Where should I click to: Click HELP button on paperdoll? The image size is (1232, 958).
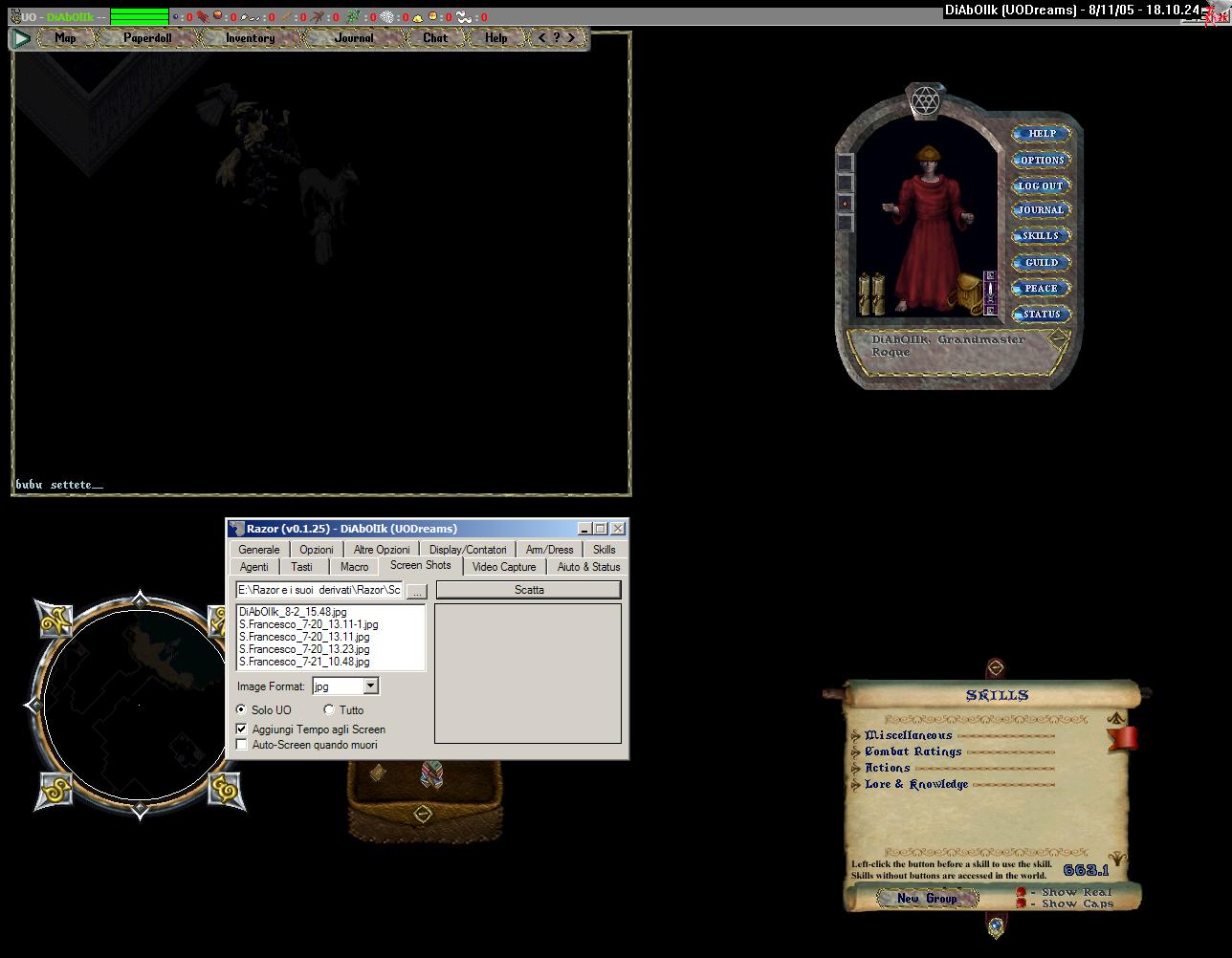coord(1041,134)
